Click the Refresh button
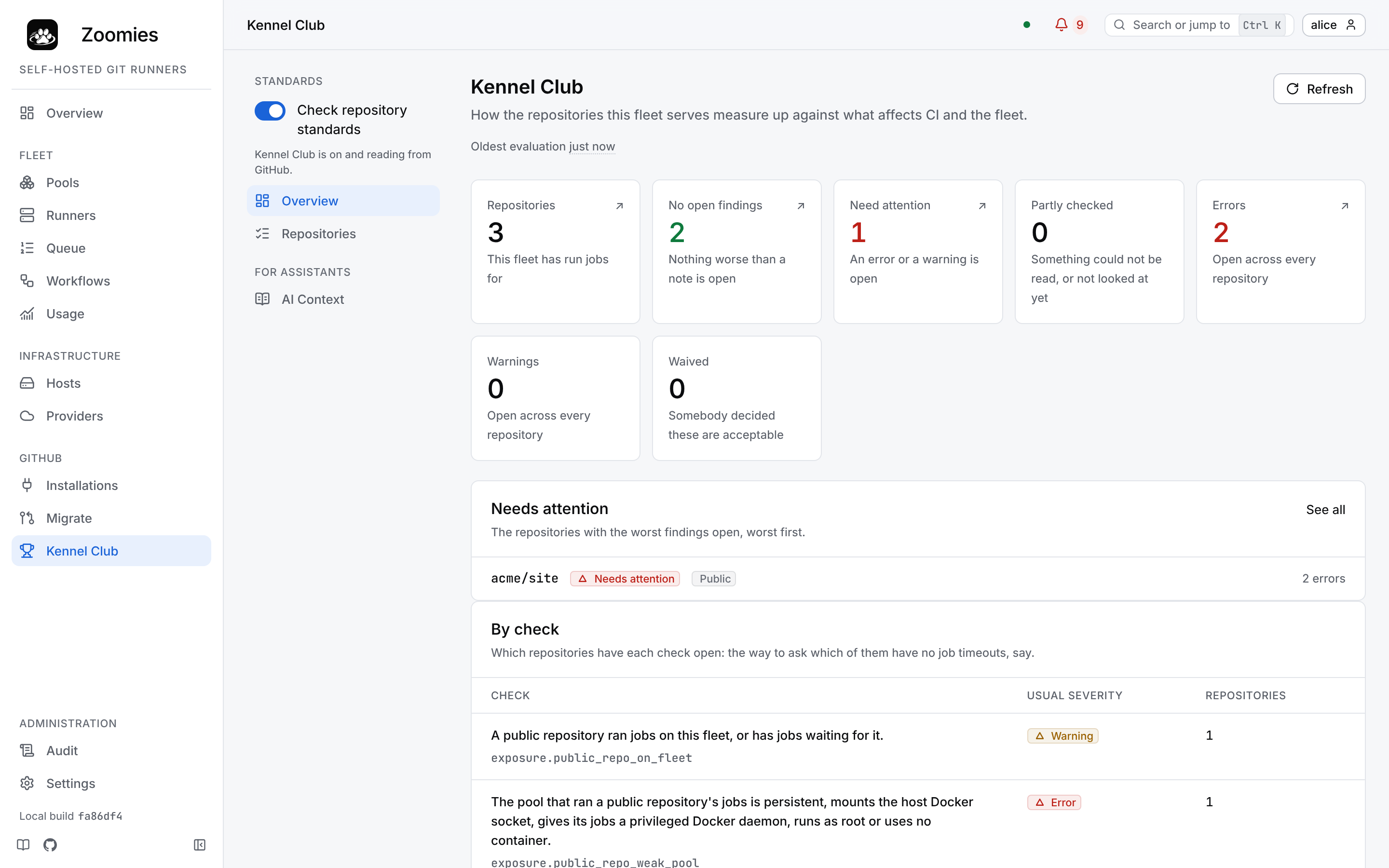 point(1319,88)
